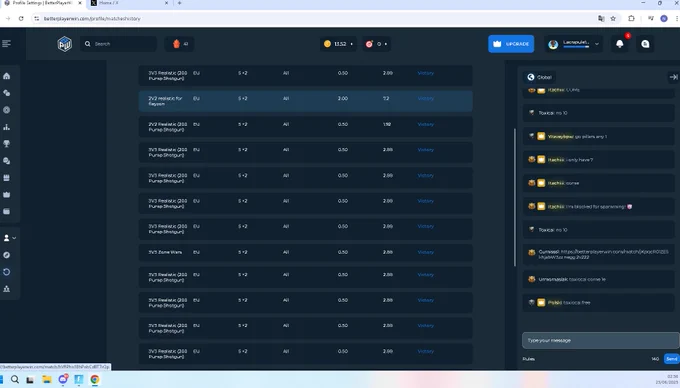The image size is (680, 388).
Task: Click the 2.00 entry value in flaysen row
Action: click(x=343, y=98)
